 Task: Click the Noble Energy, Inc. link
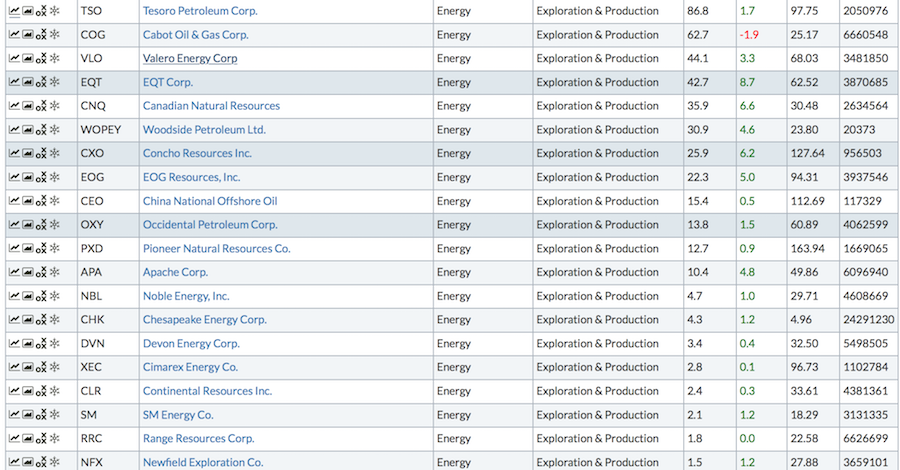click(x=186, y=296)
